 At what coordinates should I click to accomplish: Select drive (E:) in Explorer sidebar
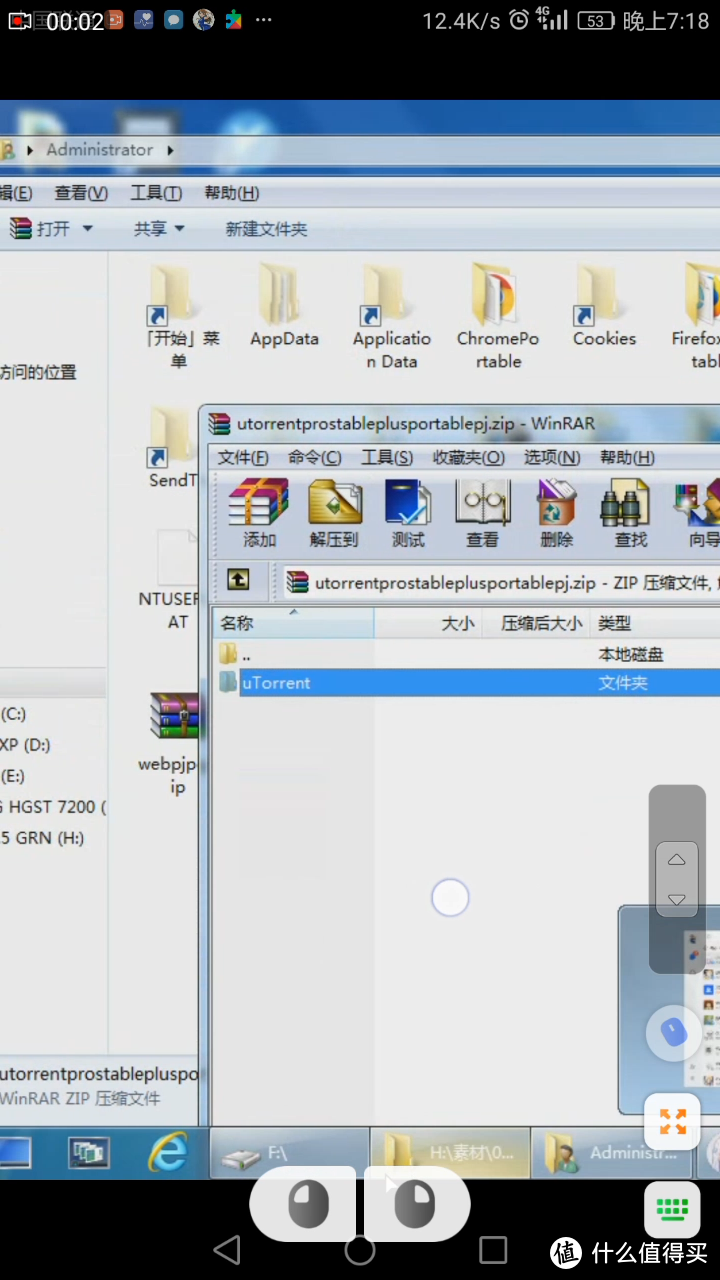pos(13,776)
